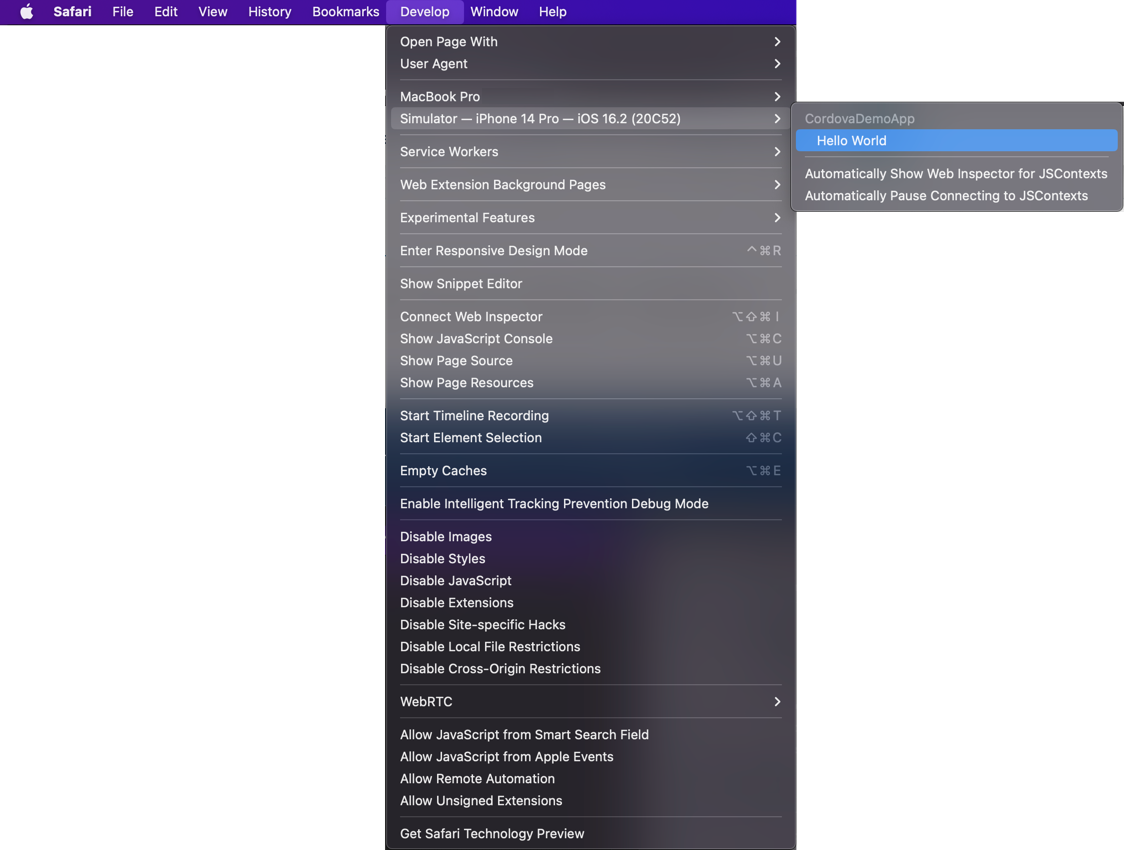
Task: Choose Empty Caches
Action: 591,471
